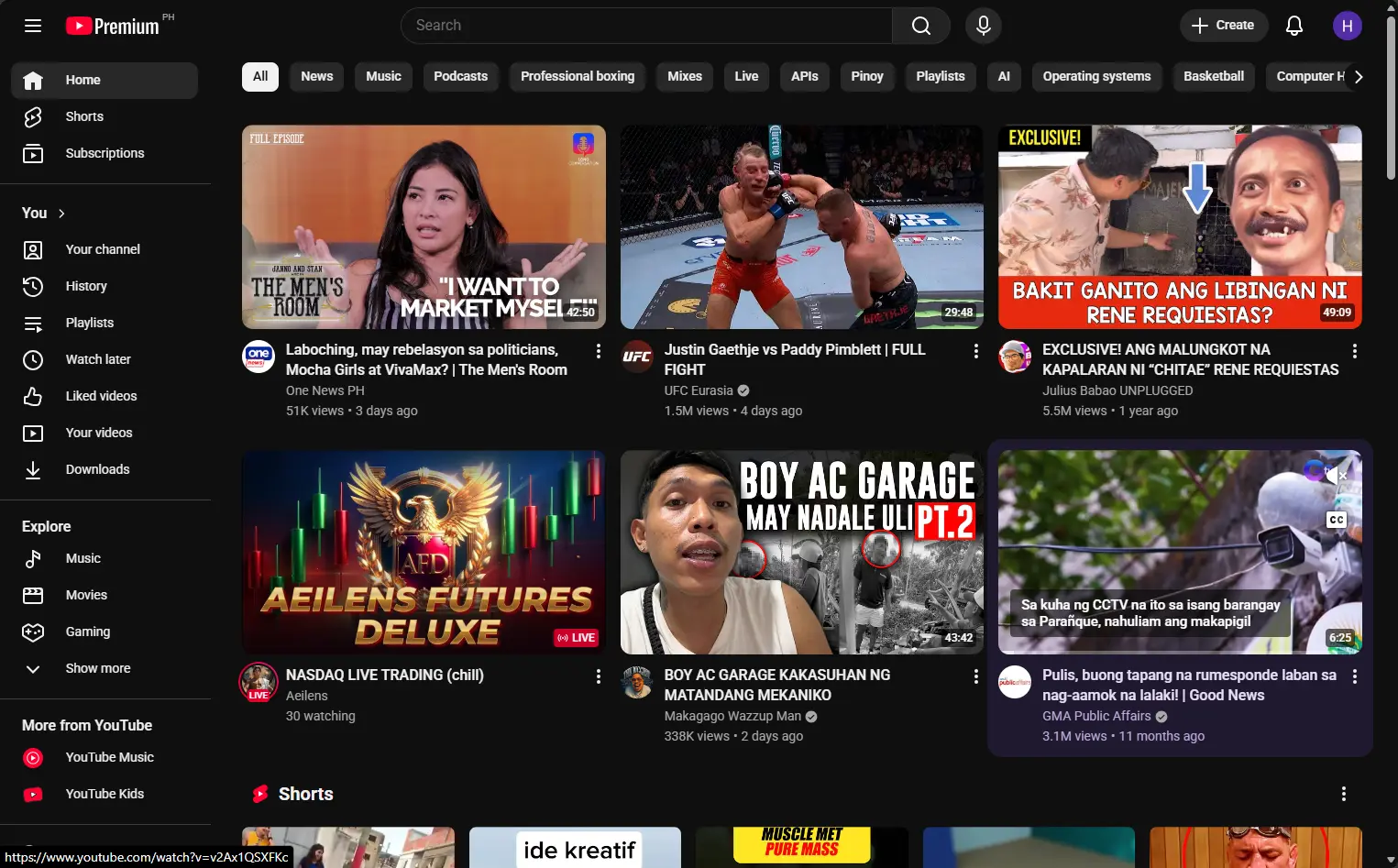Open Justin Gaethje vs Paddy Pimblett title
Viewport: 1398px width, 868px height.
click(795, 359)
